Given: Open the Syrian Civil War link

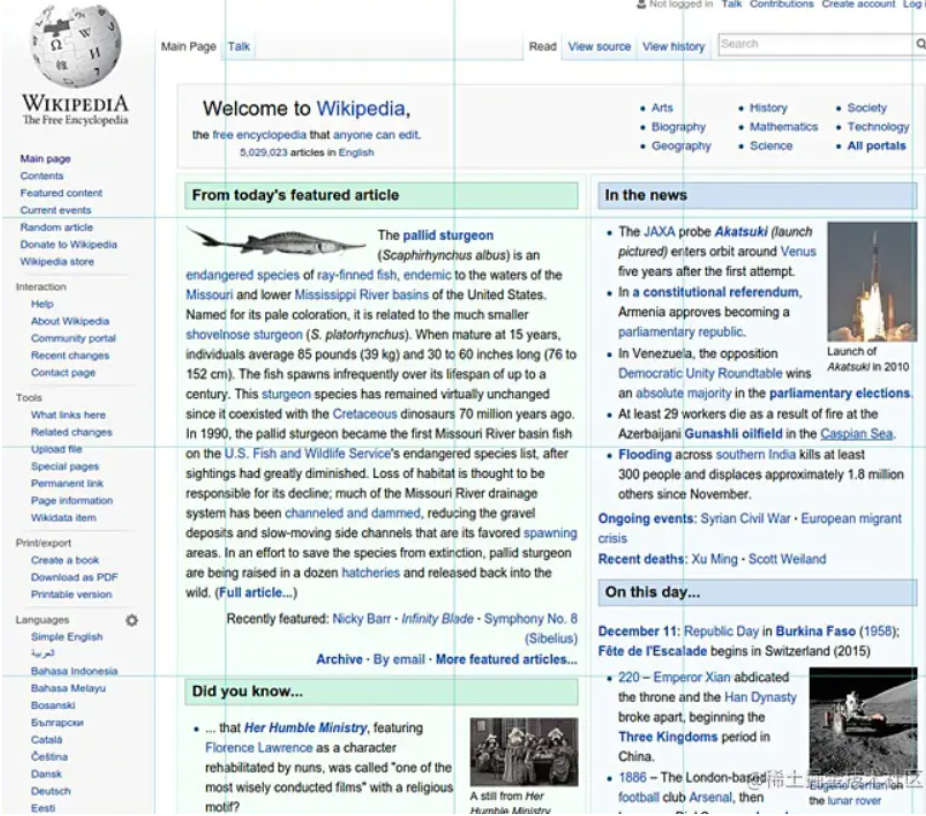Looking at the screenshot, I should (x=745, y=519).
